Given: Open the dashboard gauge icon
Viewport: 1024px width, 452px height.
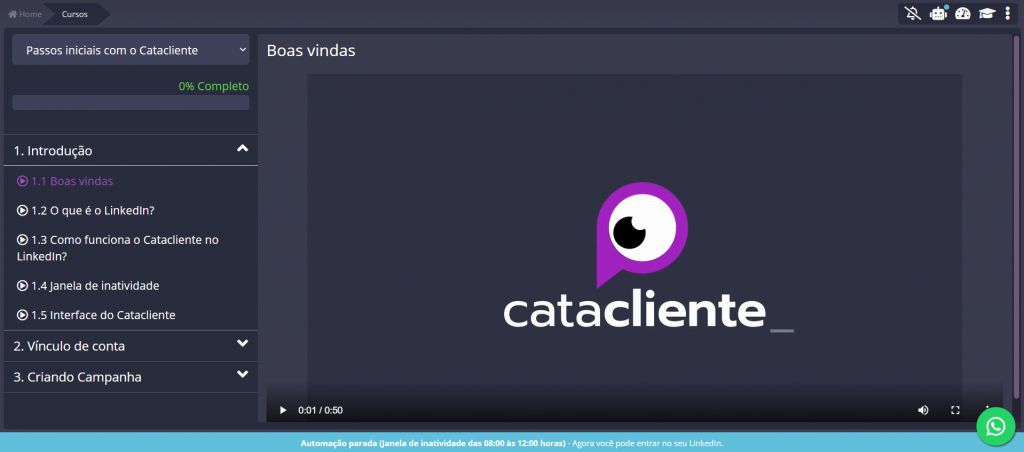Looking at the screenshot, I should (963, 14).
